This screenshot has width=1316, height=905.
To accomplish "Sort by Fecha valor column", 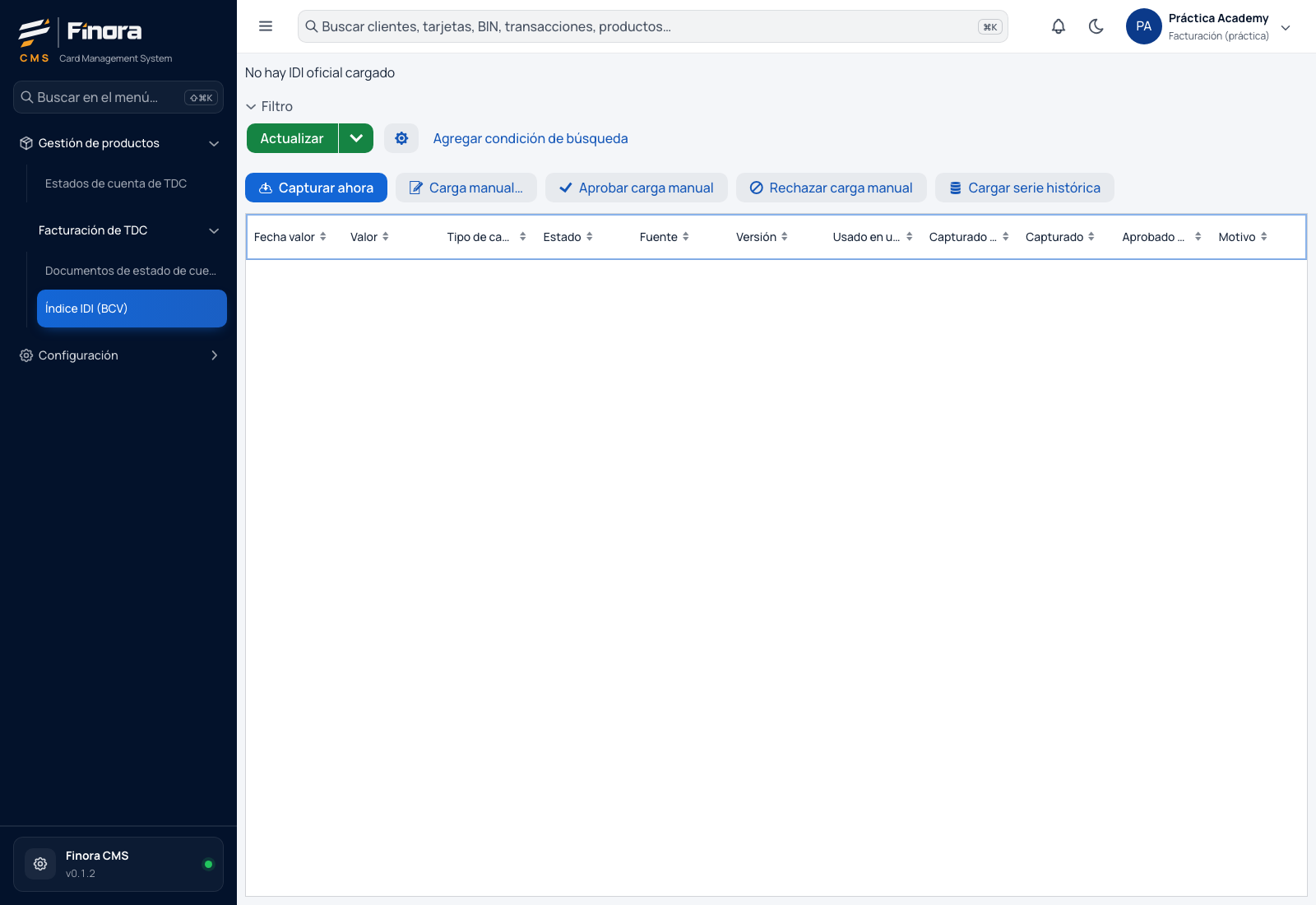I will tap(290, 237).
